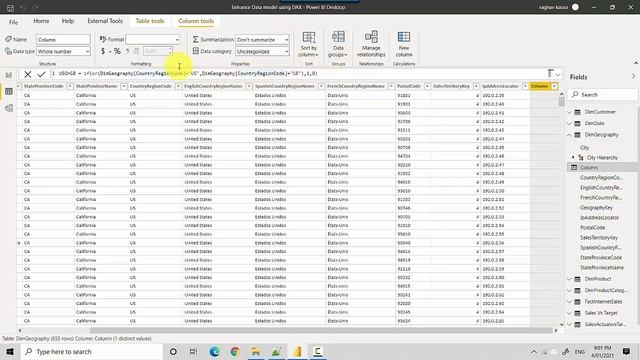Screen dimensions: 640x360
Task: Expand City Hierarchy in Fields
Action: click(573, 158)
